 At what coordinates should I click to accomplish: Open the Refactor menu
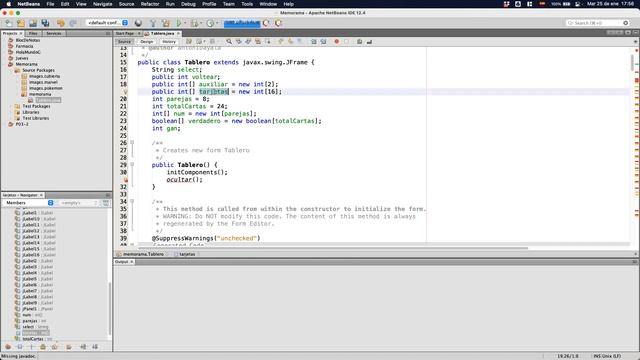(x=150, y=4)
